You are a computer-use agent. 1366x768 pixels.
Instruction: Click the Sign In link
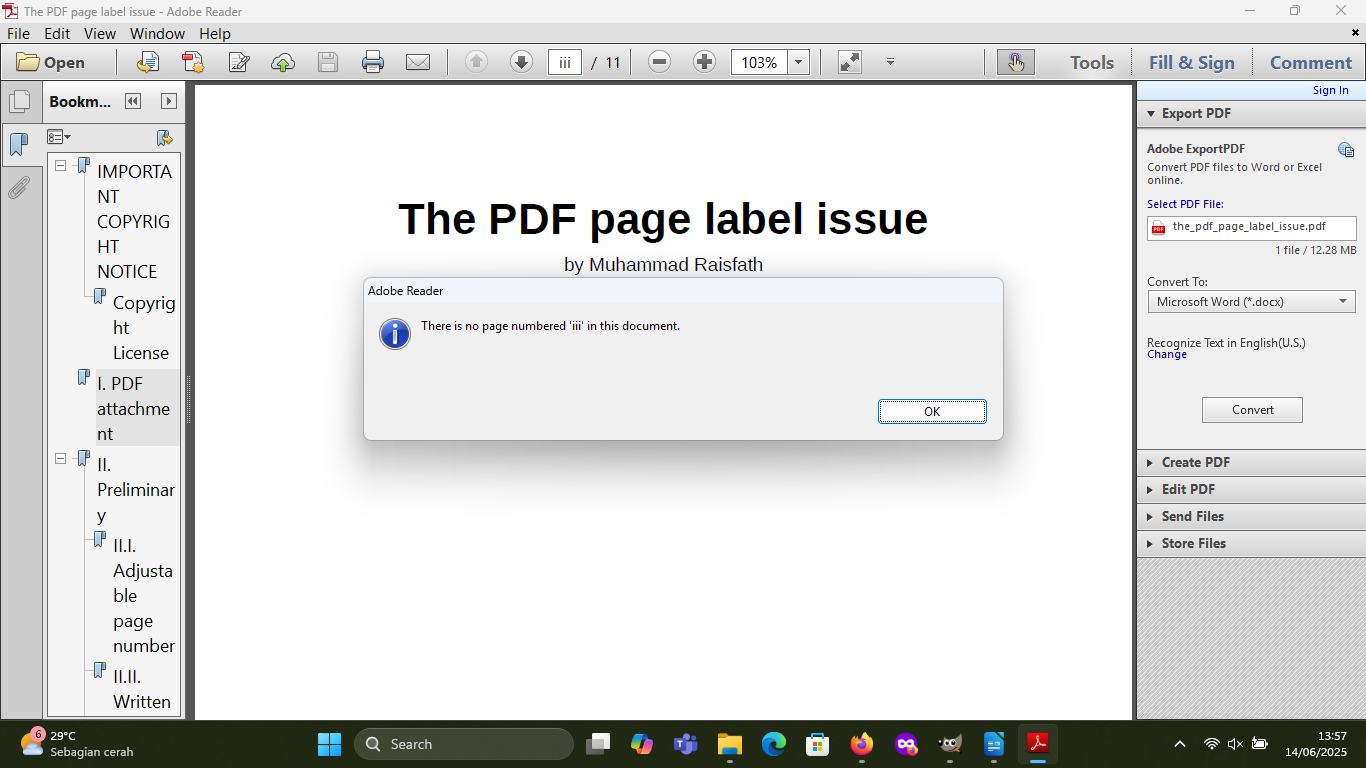point(1330,90)
